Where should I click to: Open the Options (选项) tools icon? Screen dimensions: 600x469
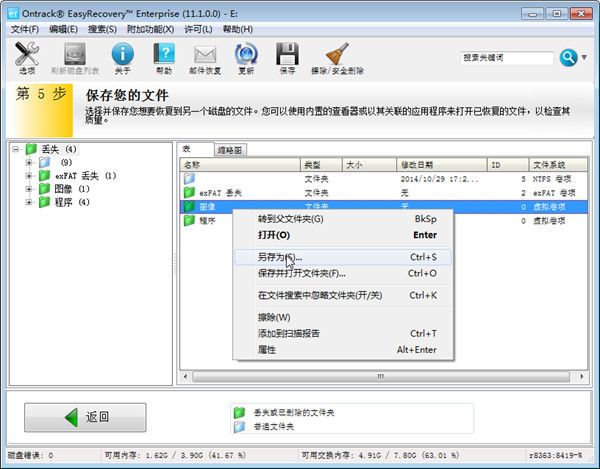pos(27,54)
